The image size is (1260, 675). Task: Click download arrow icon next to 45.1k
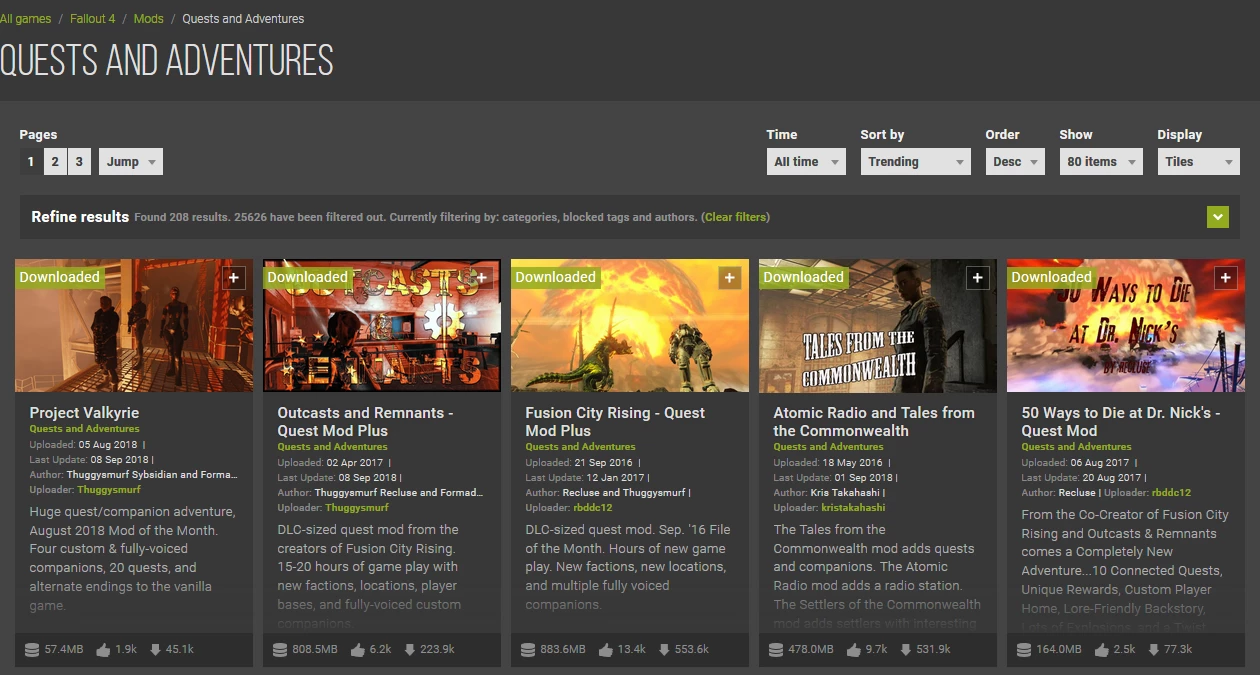coord(155,650)
